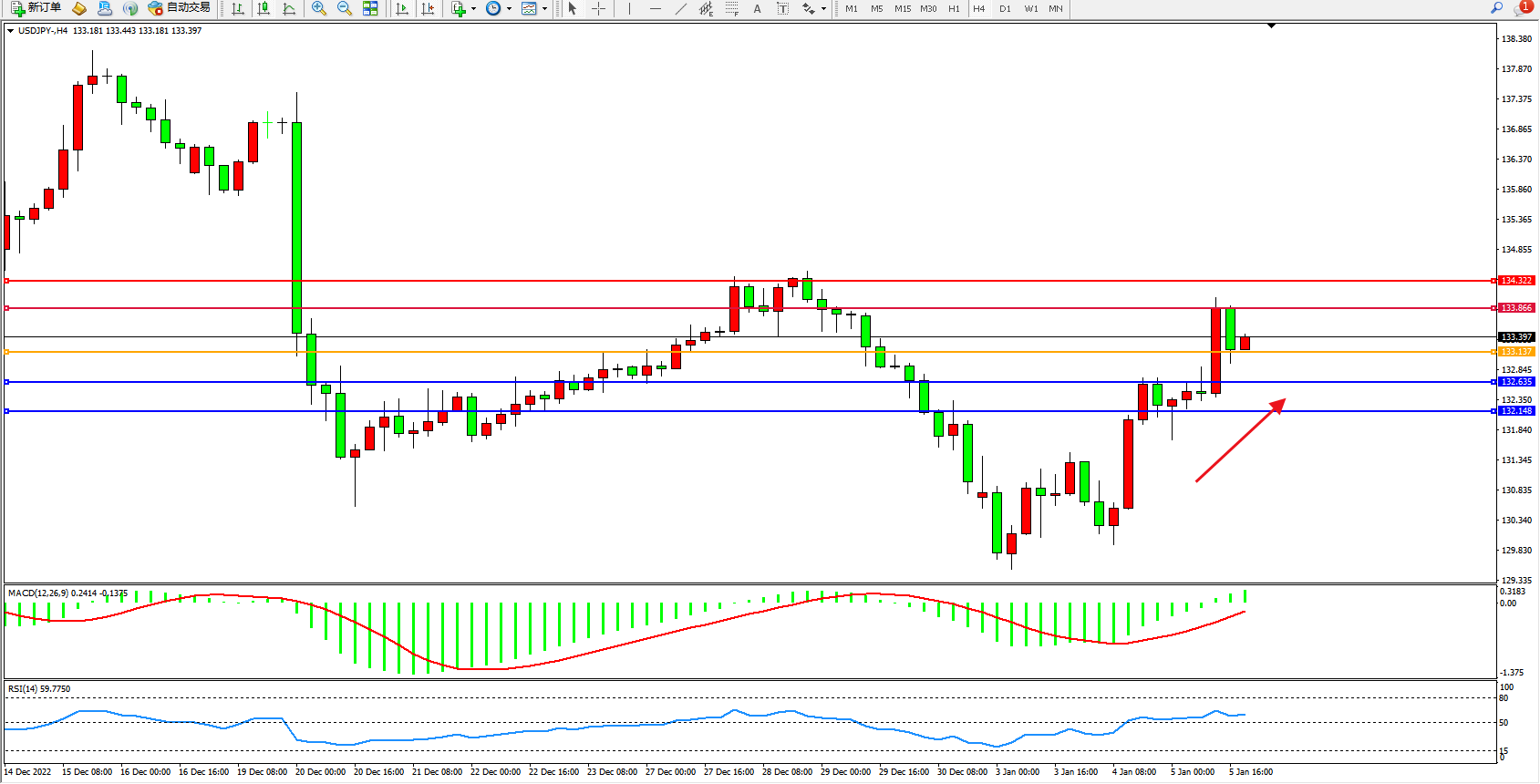Screen dimensions: 1540x784
Task: Zoom in on the chart
Action: click(x=319, y=8)
